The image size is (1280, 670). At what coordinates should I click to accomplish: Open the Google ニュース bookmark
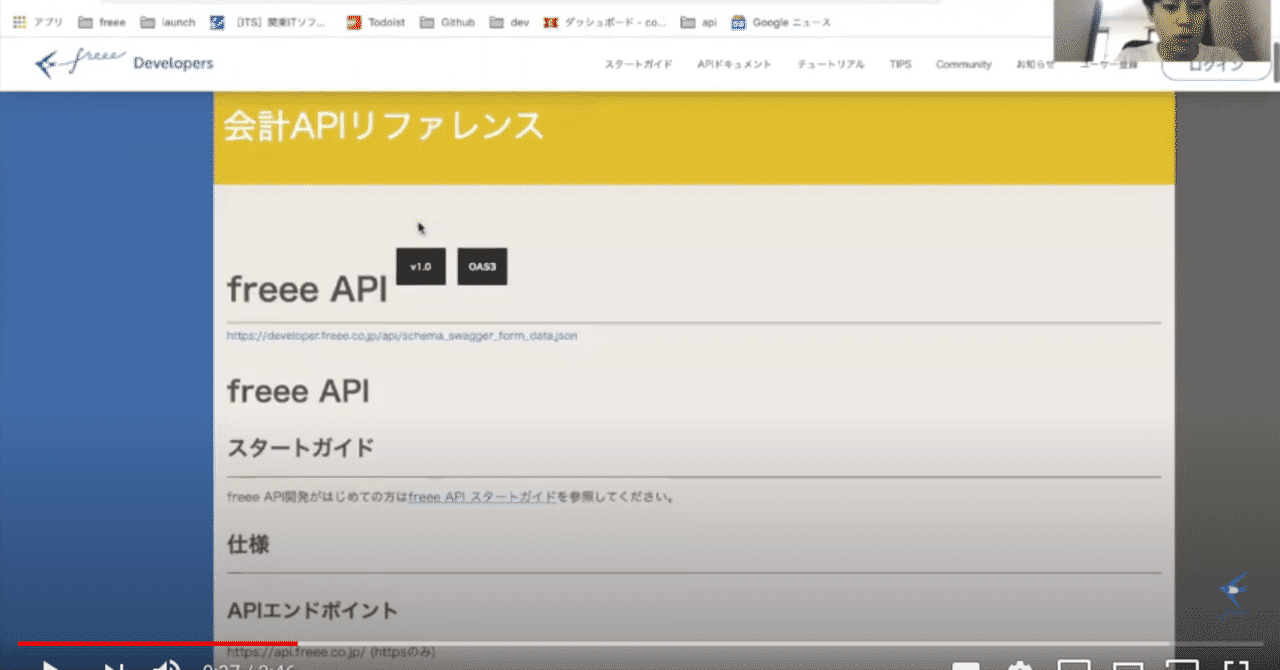pos(781,22)
